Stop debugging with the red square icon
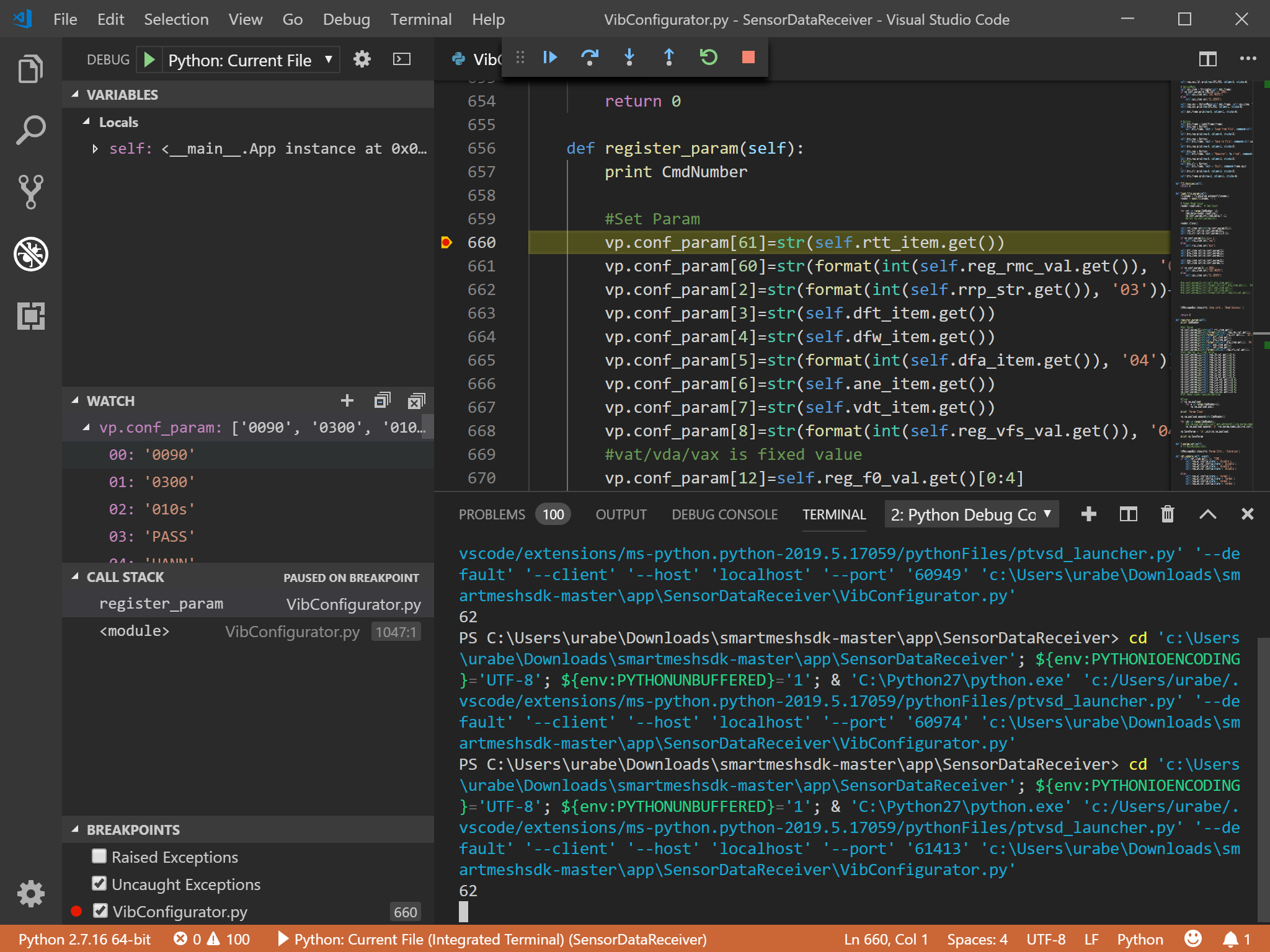The image size is (1270, 952). tap(748, 57)
